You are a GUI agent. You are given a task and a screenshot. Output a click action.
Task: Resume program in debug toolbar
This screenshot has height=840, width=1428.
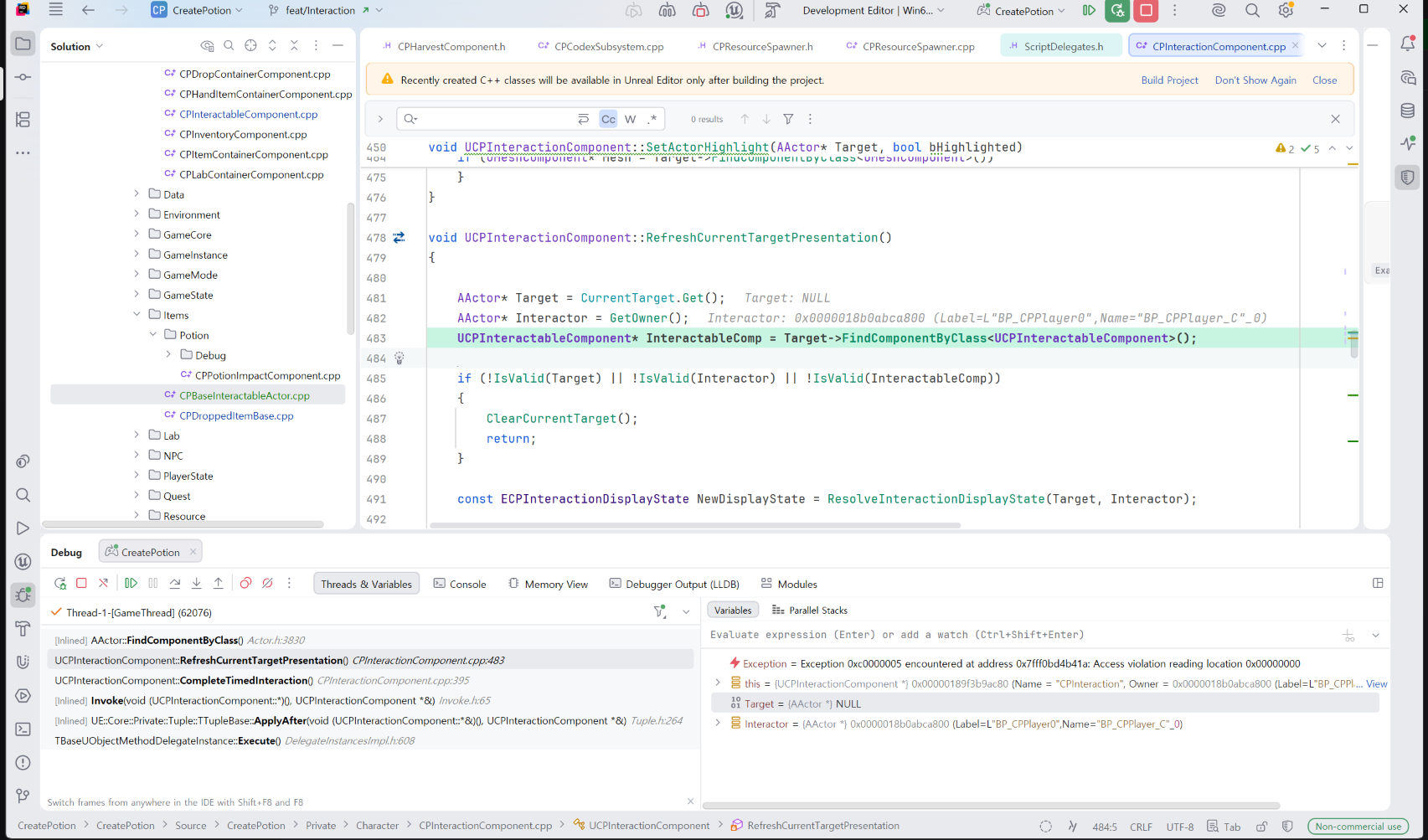131,584
